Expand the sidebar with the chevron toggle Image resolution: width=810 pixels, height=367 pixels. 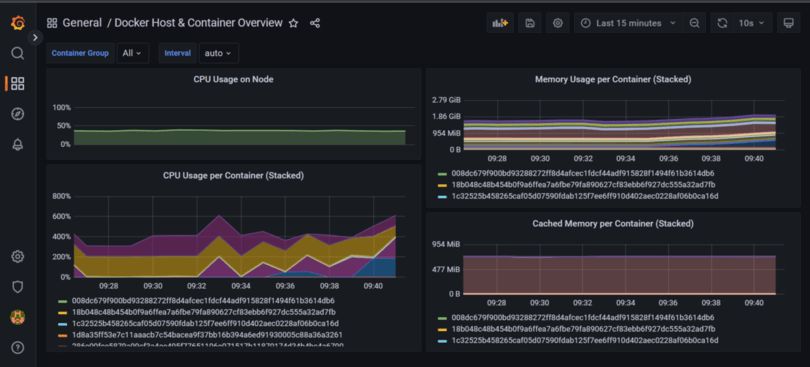pyautogui.click(x=35, y=38)
